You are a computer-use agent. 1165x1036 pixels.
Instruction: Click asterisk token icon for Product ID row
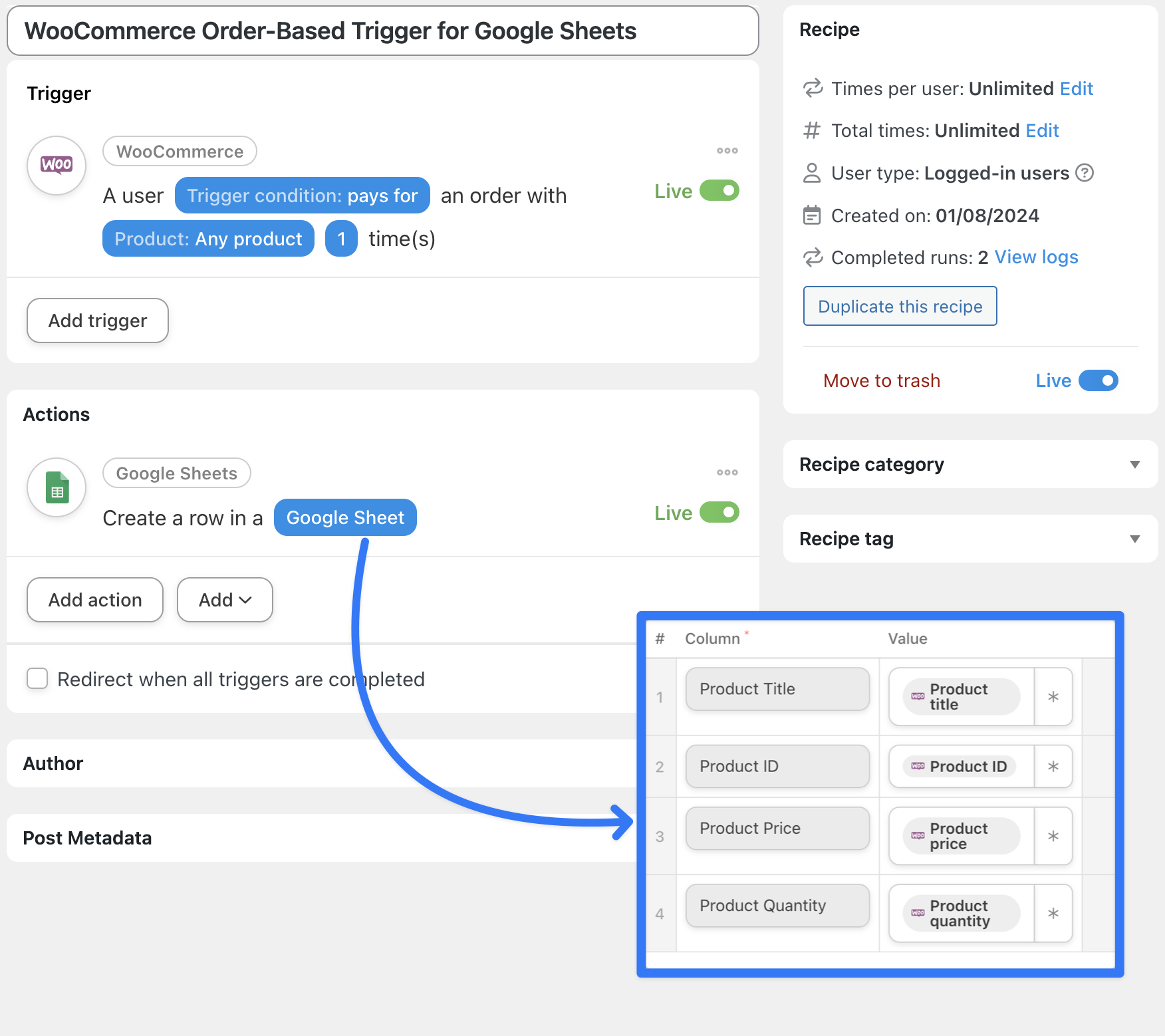[1053, 767]
